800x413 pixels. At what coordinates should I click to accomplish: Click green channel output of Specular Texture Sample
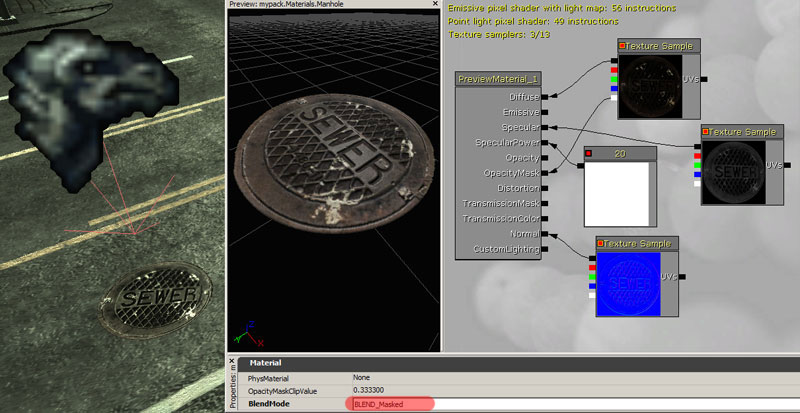pos(697,165)
